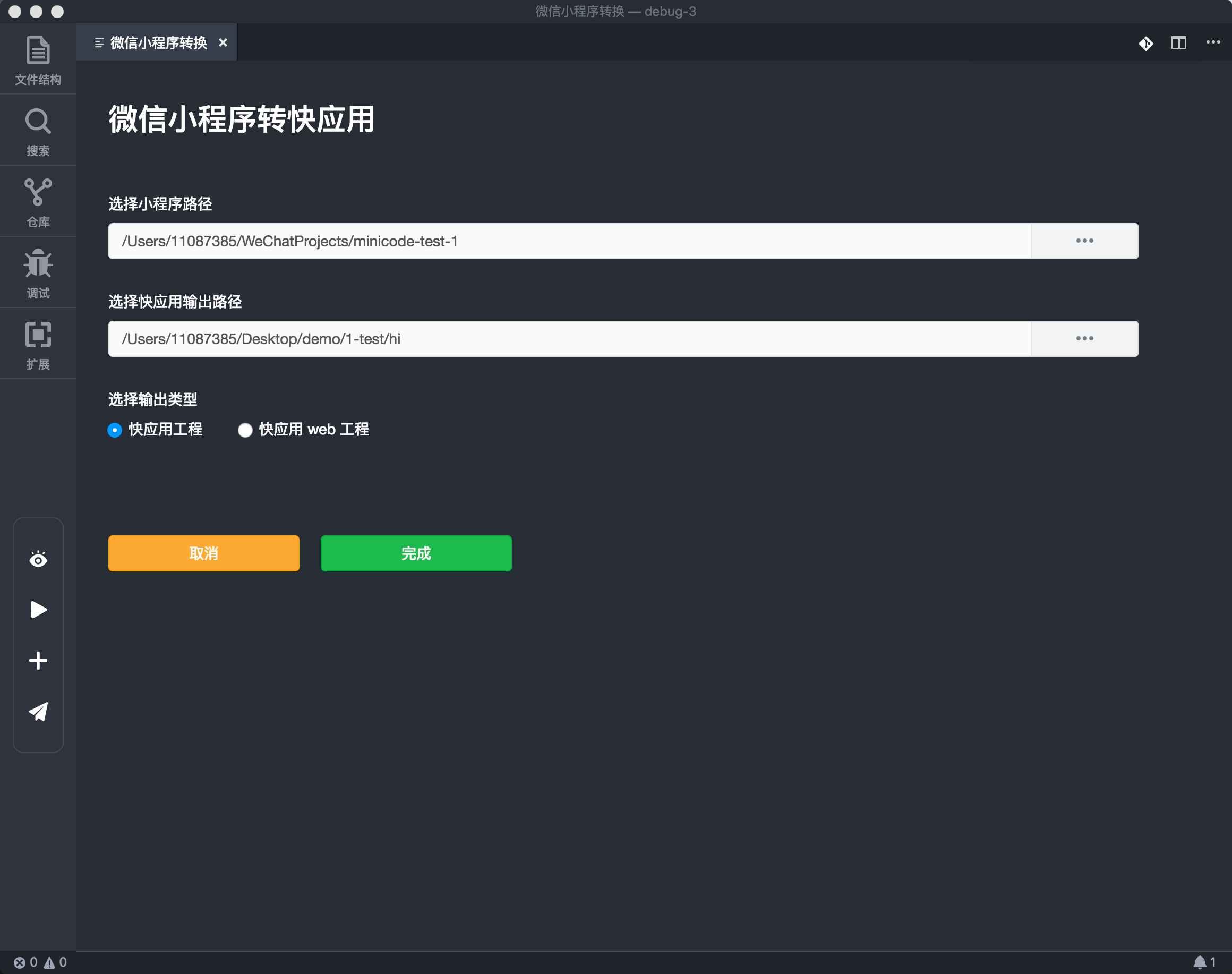Close the 微信小程序转换 tab
1232x974 pixels.
click(x=223, y=43)
